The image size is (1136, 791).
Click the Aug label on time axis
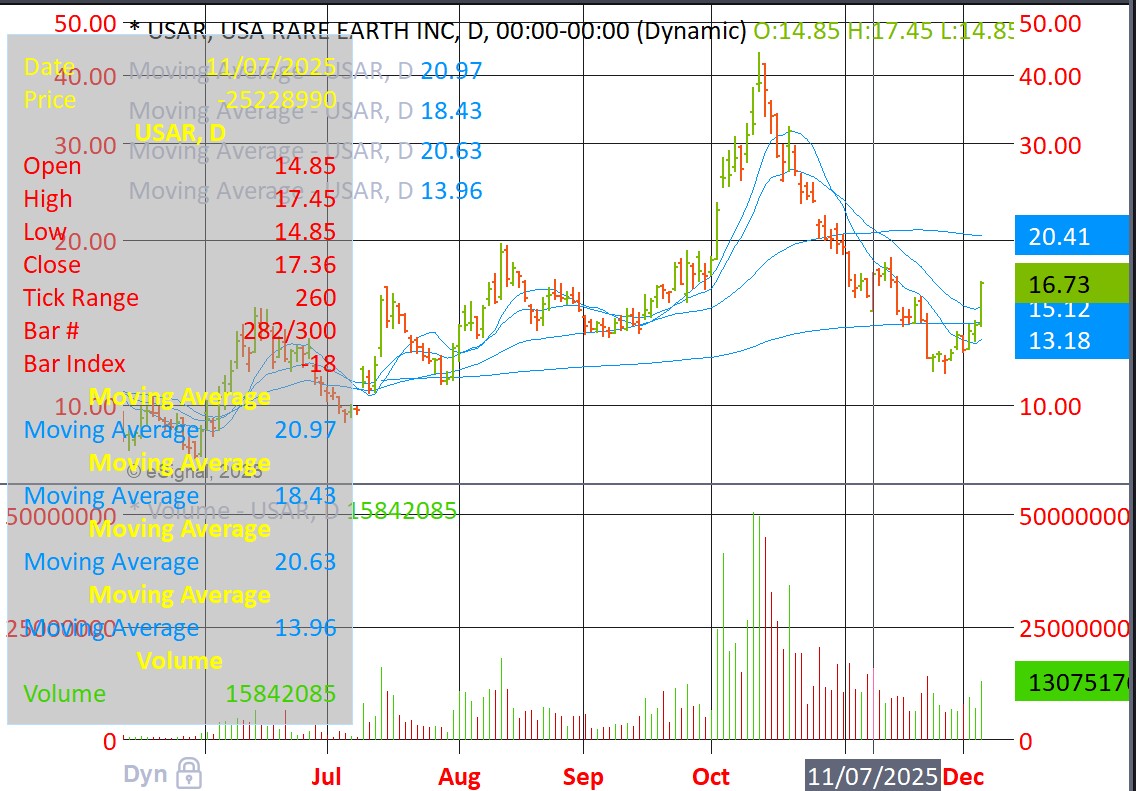(459, 777)
